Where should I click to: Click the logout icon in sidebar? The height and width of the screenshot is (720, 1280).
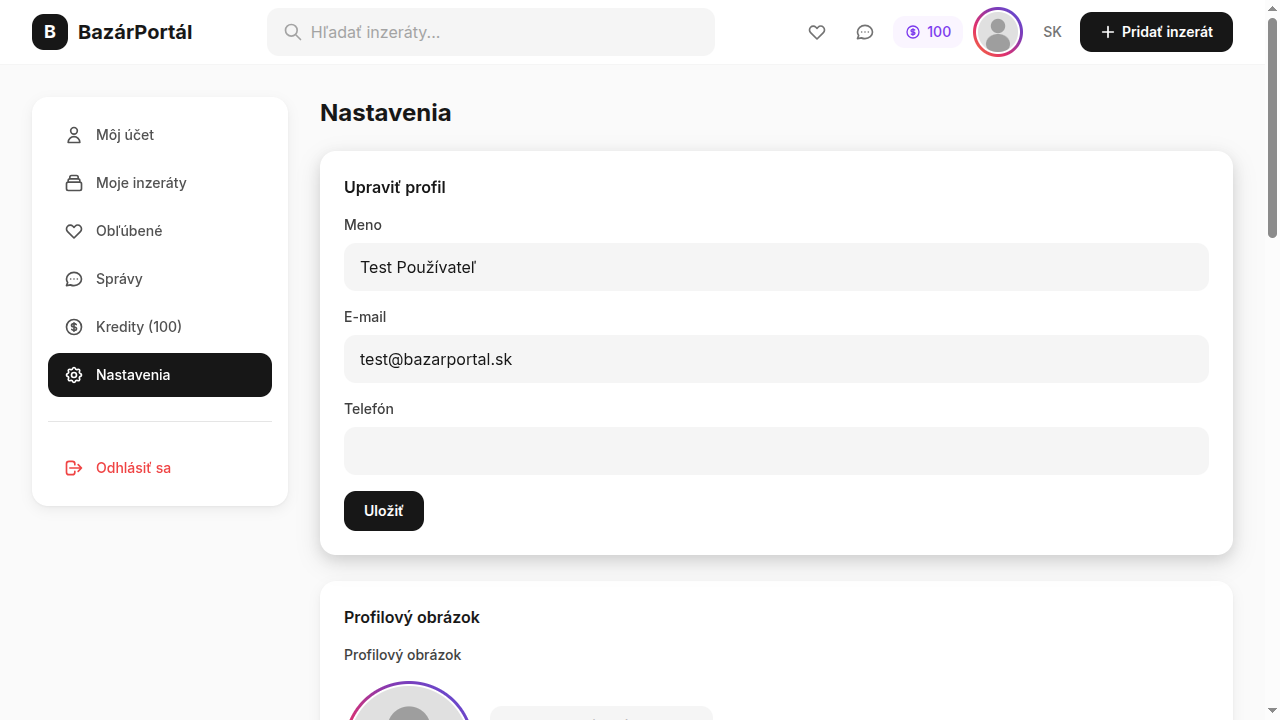point(74,468)
